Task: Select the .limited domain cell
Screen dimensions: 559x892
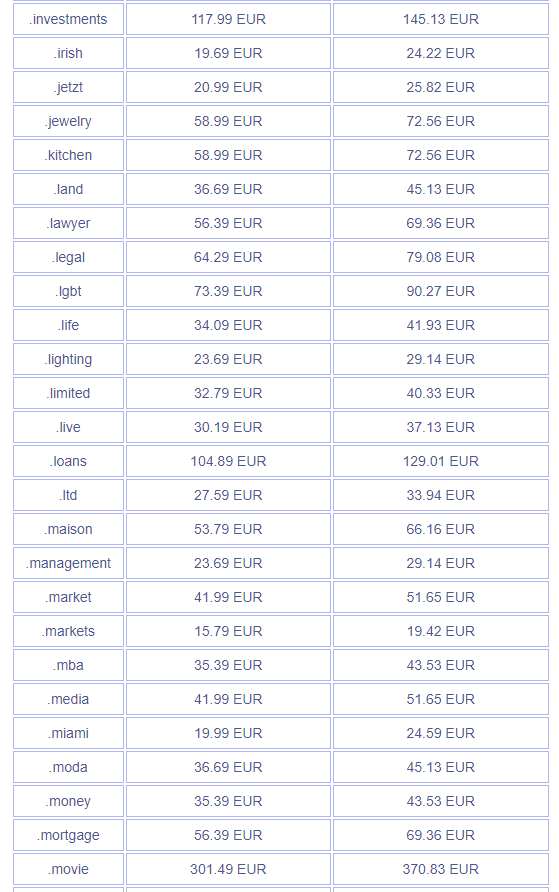Action: 68,393
